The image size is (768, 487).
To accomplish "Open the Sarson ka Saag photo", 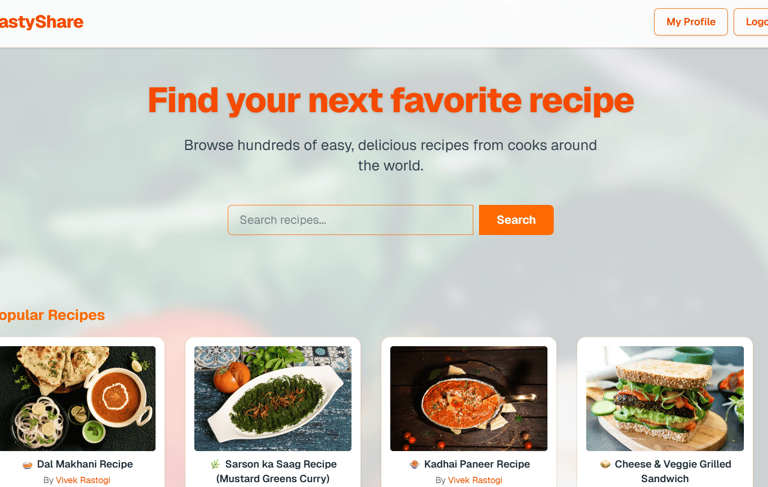I will (273, 398).
